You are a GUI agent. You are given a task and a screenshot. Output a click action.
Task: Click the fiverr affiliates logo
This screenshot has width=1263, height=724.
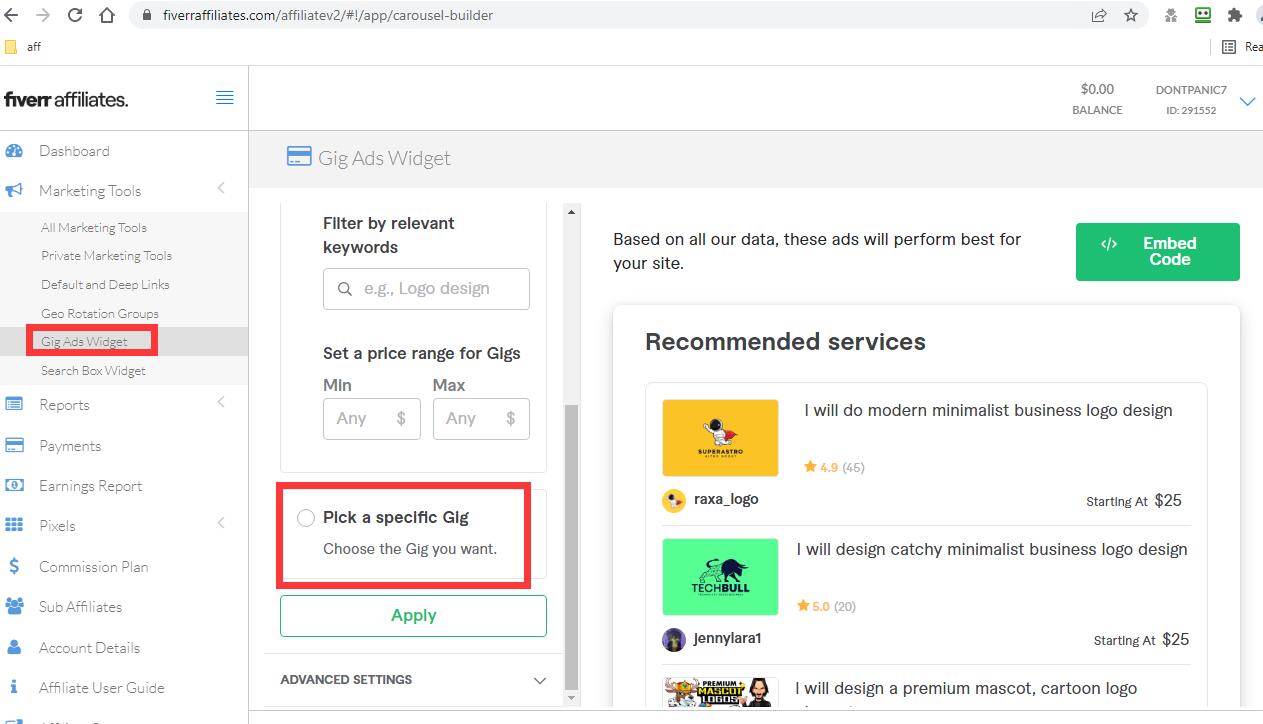point(66,98)
